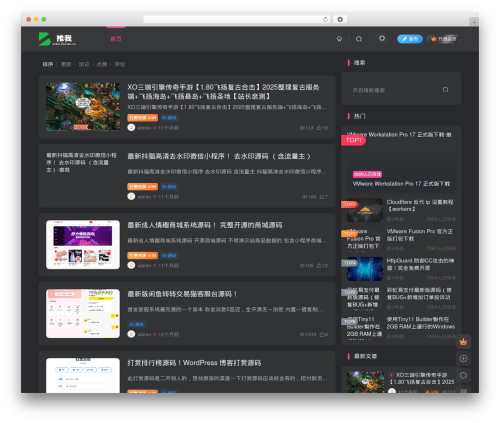This screenshot has width=500, height=423.
Task: Click like icon on XO三端引擎 post
Action: (x=319, y=128)
